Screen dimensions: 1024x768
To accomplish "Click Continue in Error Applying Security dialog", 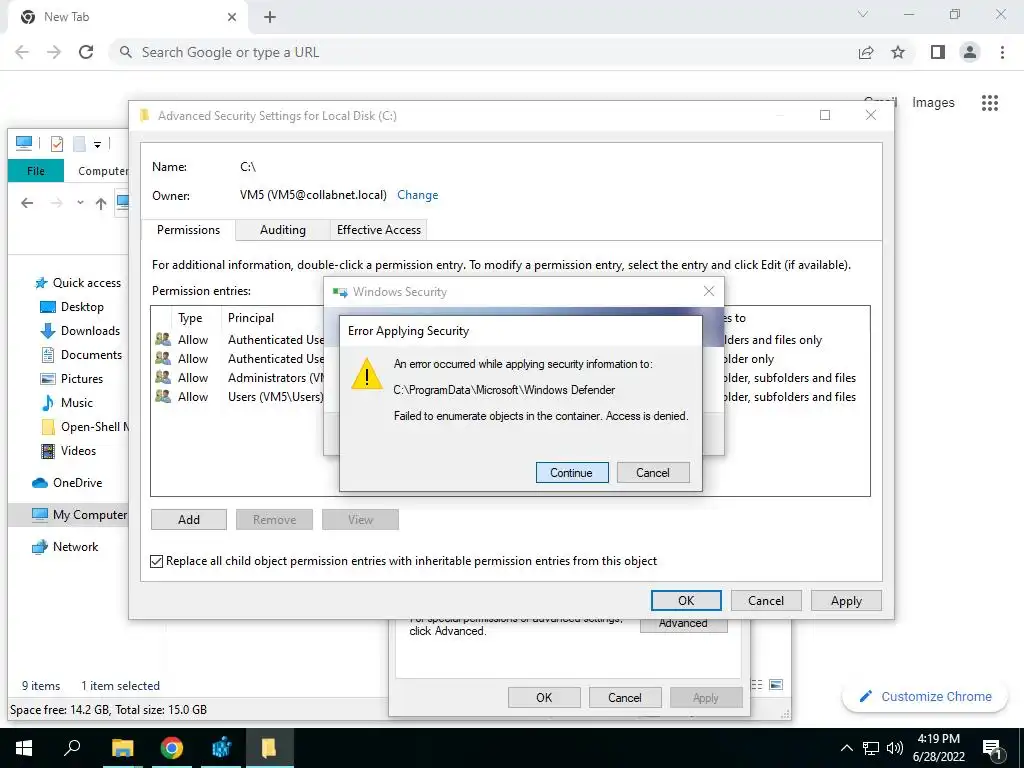I will (x=571, y=472).
